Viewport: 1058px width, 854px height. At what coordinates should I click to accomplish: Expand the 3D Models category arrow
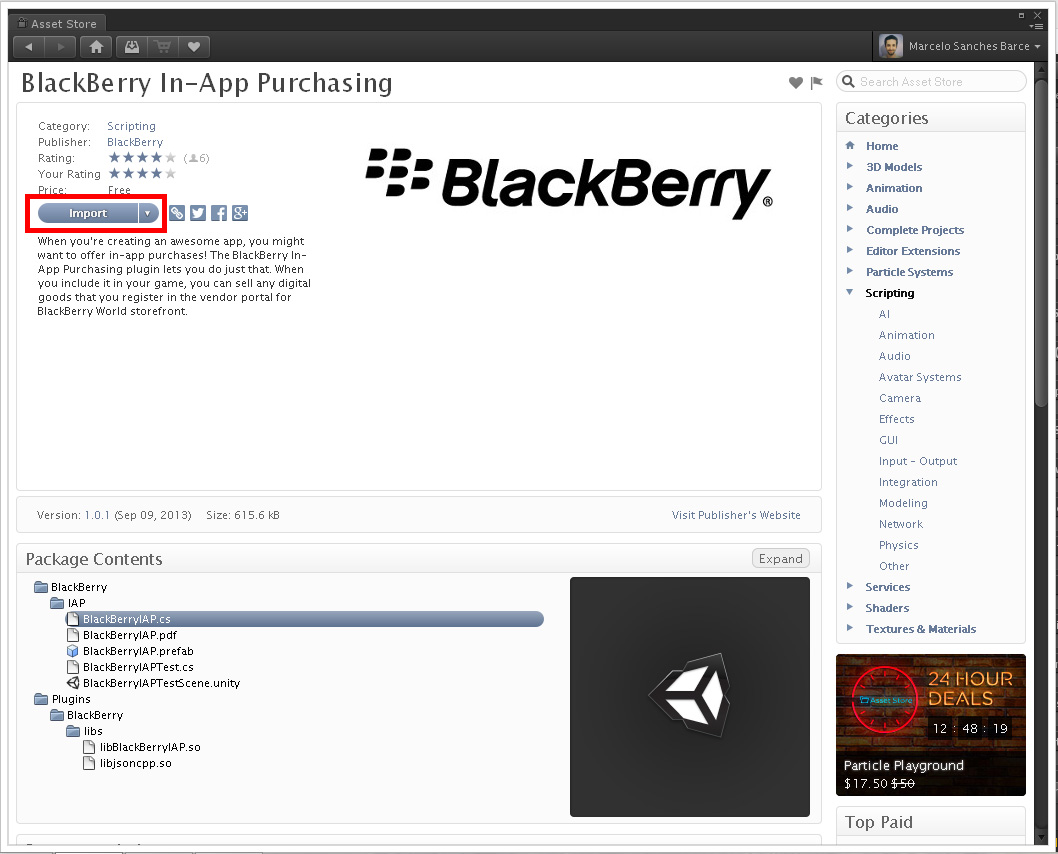coord(850,166)
